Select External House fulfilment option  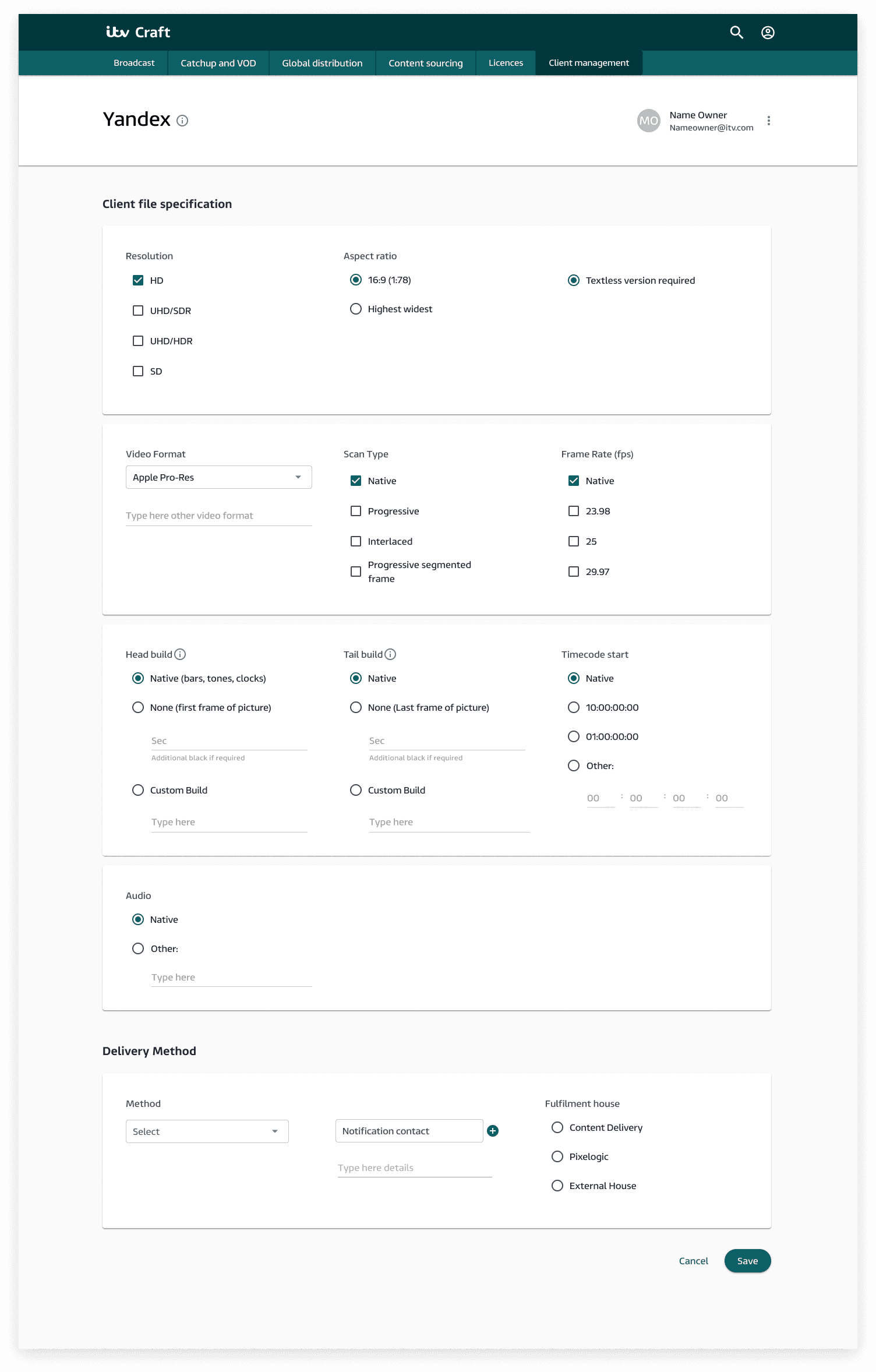(x=557, y=1186)
